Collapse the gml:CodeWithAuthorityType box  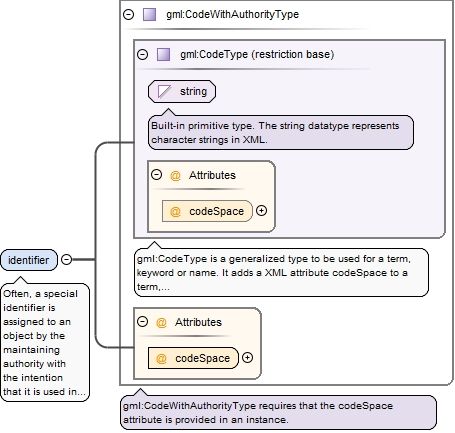coord(129,14)
